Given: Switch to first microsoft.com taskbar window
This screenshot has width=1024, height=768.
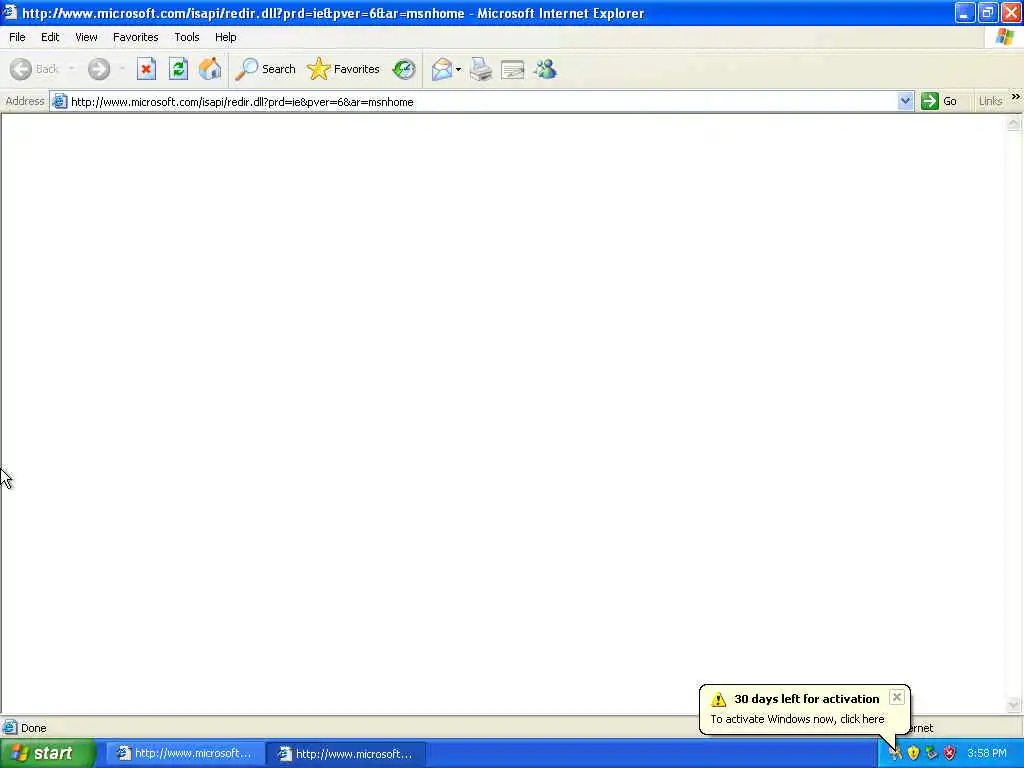Looking at the screenshot, I should 185,754.
